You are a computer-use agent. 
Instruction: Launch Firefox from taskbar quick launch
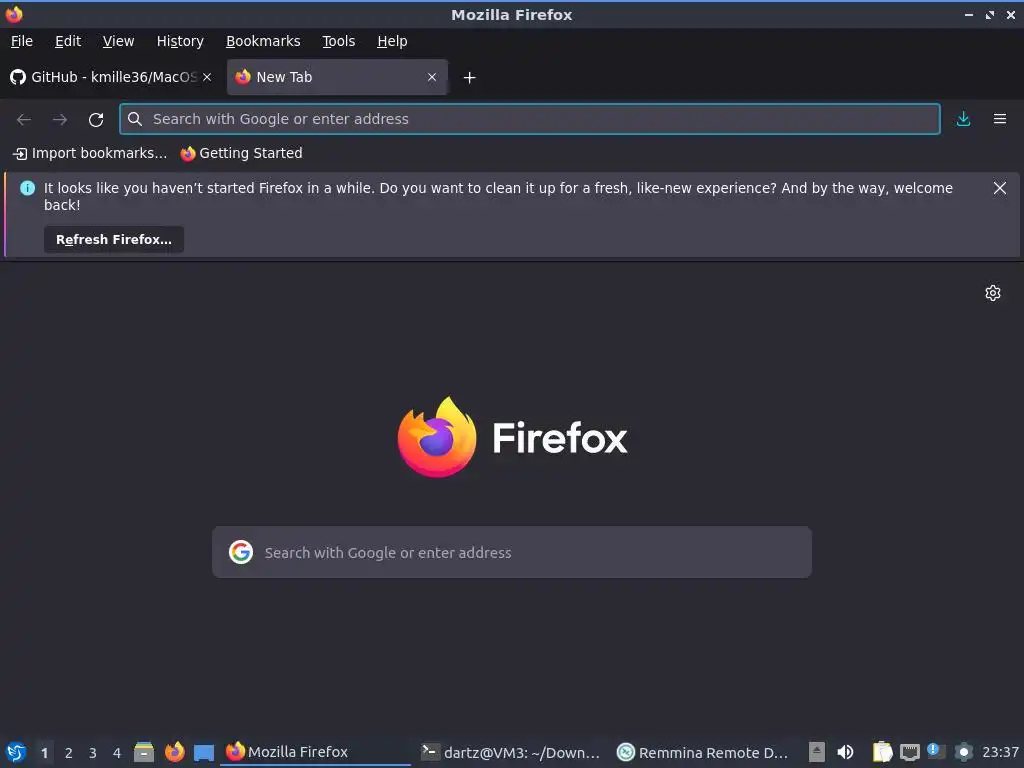coord(174,752)
